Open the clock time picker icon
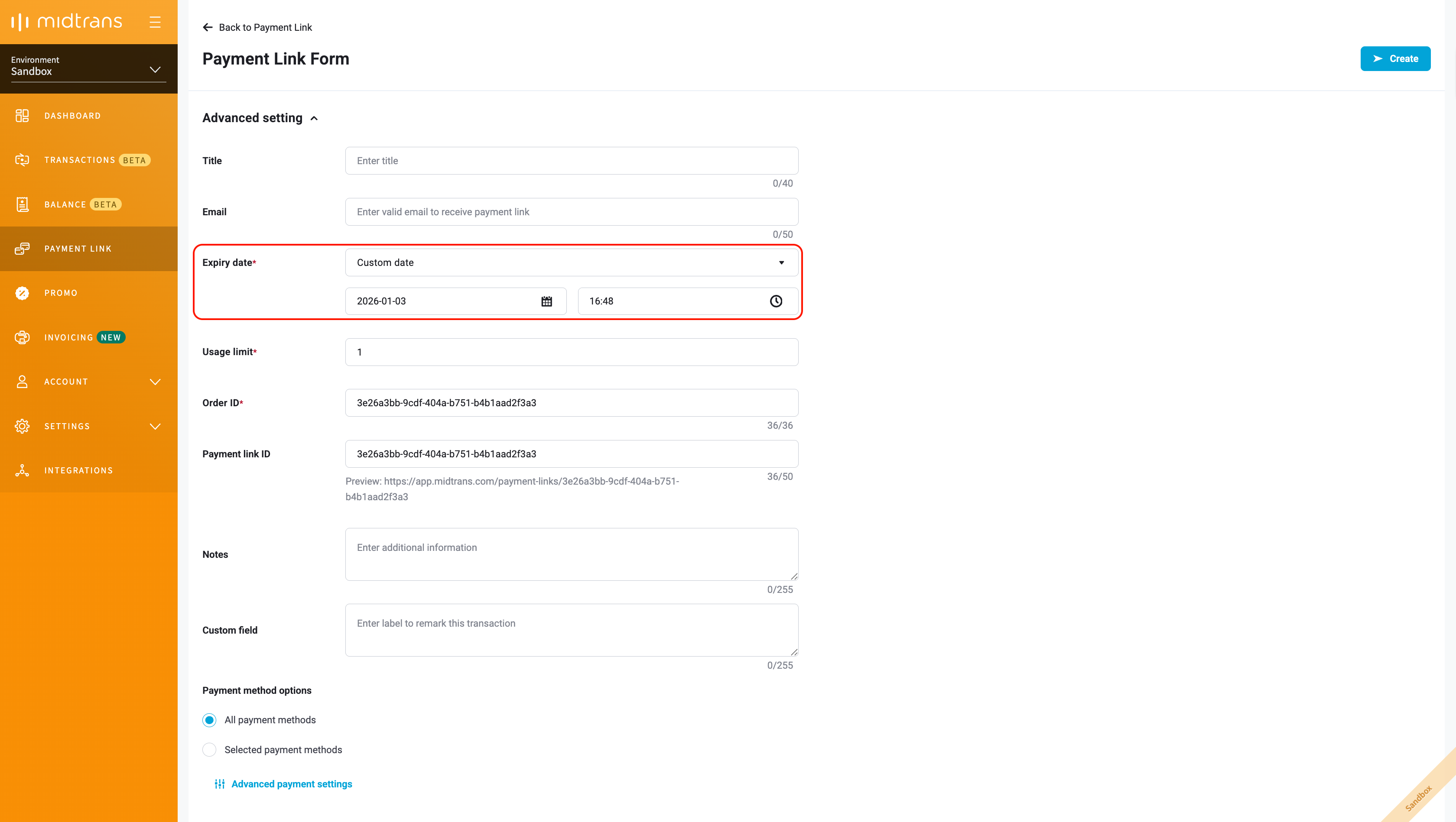The image size is (1456, 822). (776, 301)
